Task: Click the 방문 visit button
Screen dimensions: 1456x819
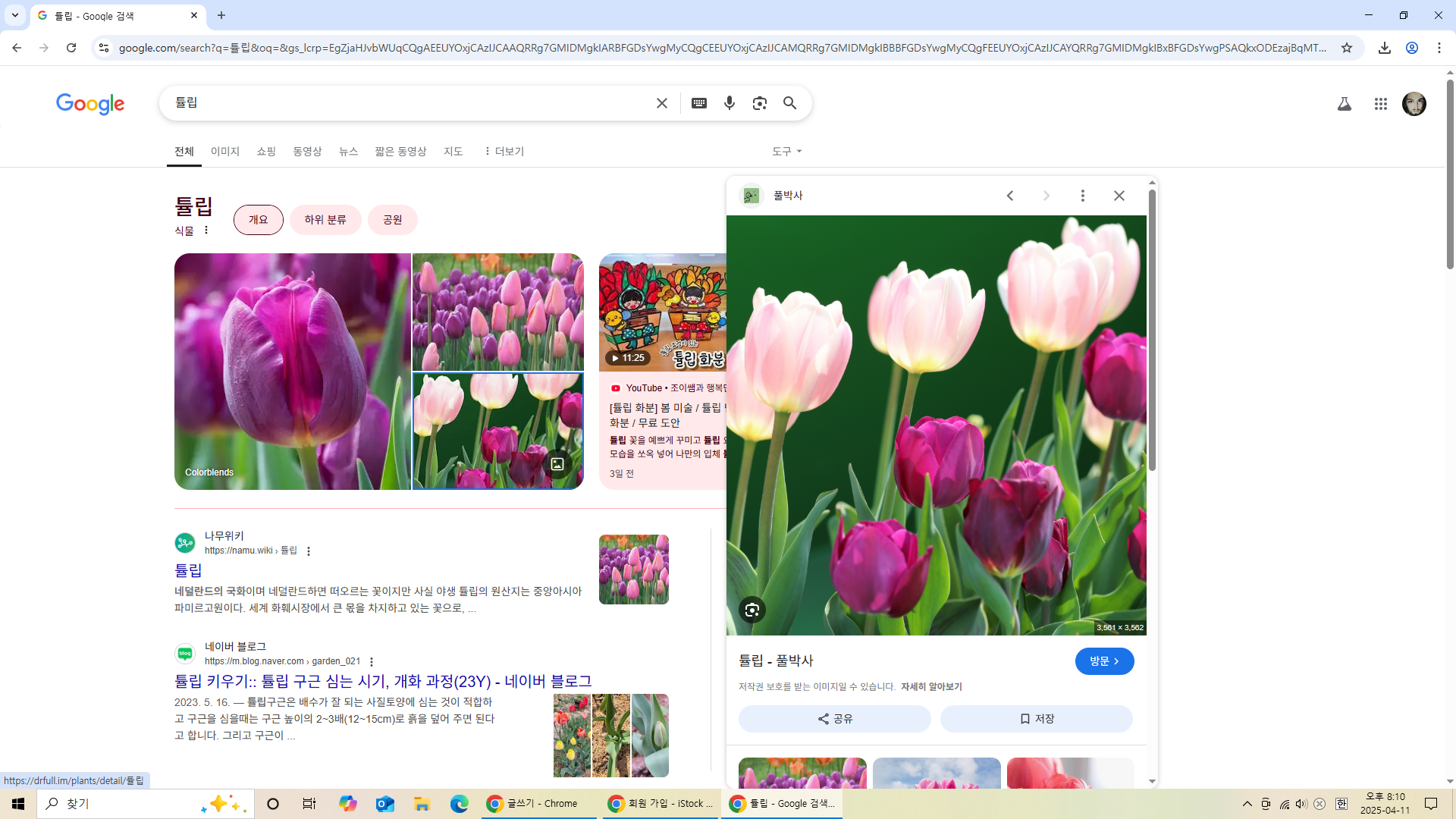Action: click(1104, 661)
